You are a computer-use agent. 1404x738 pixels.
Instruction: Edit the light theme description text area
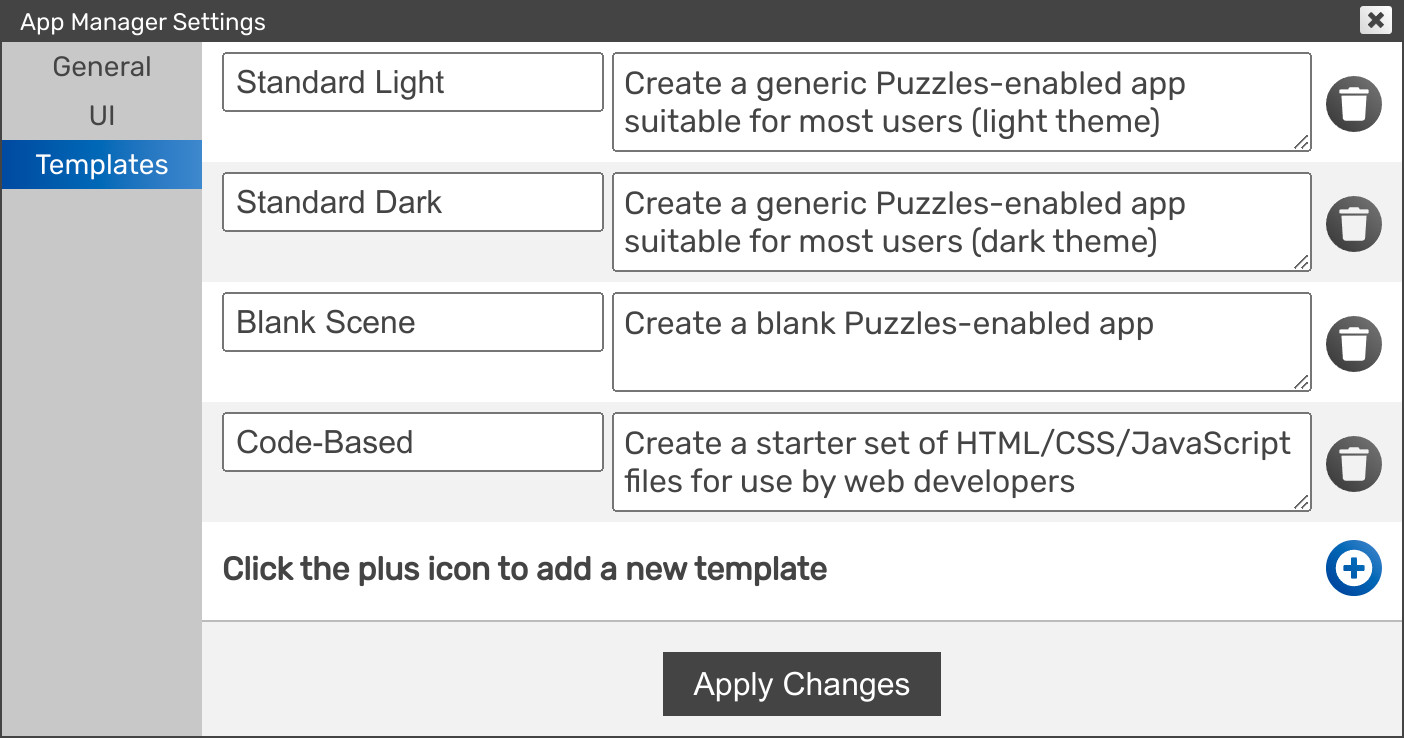962,102
